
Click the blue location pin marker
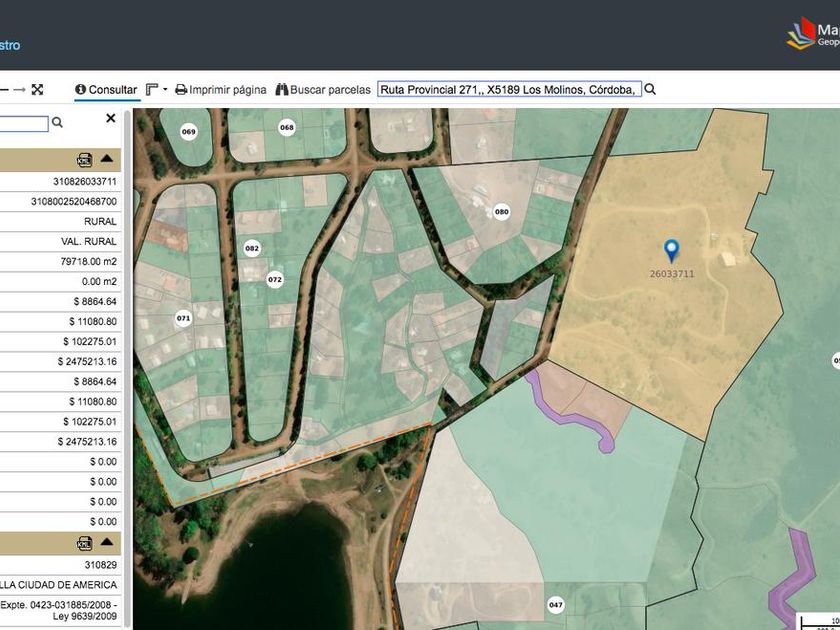pyautogui.click(x=672, y=249)
